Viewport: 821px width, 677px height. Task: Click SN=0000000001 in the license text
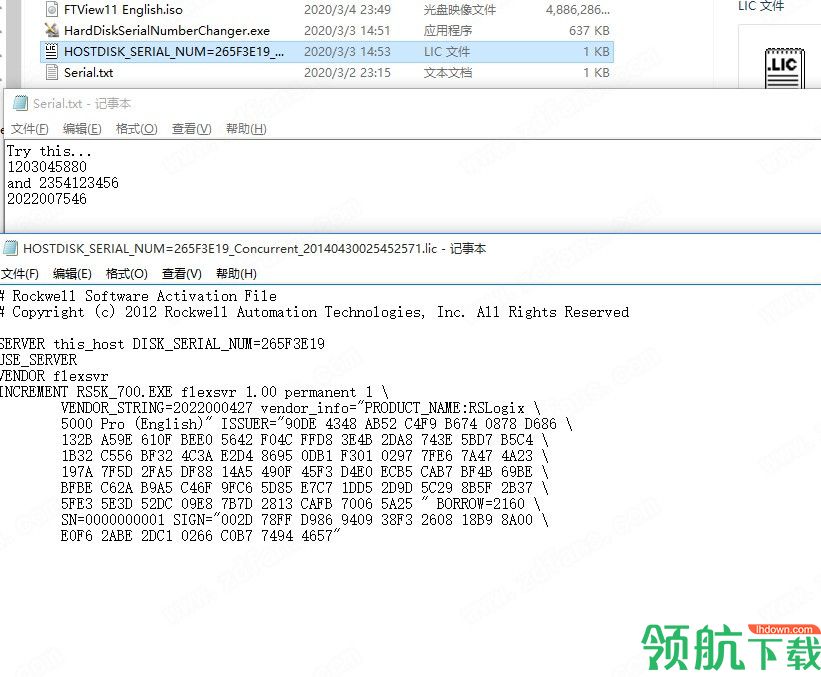click(x=113, y=519)
